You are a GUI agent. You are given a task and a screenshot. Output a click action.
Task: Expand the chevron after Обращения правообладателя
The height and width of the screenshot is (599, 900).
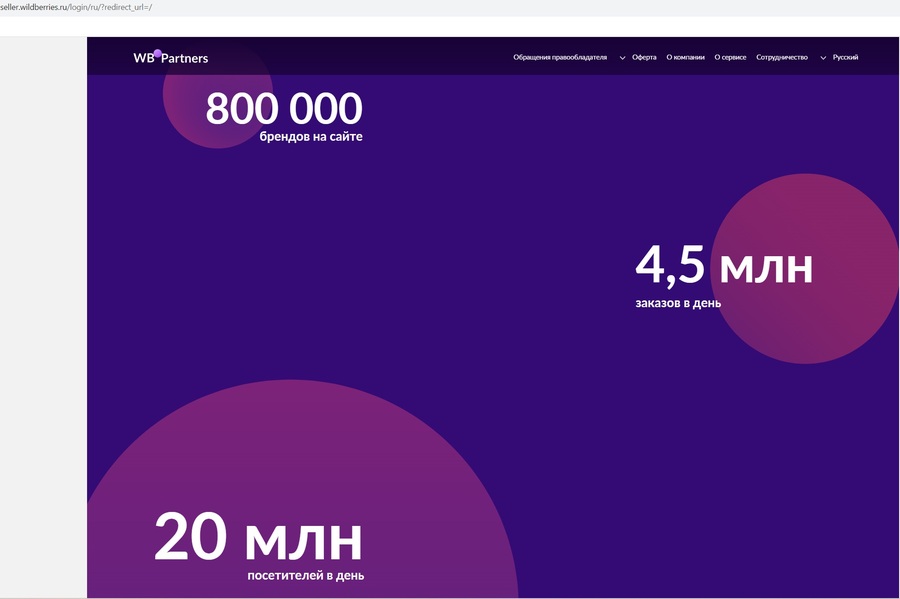[x=622, y=58]
